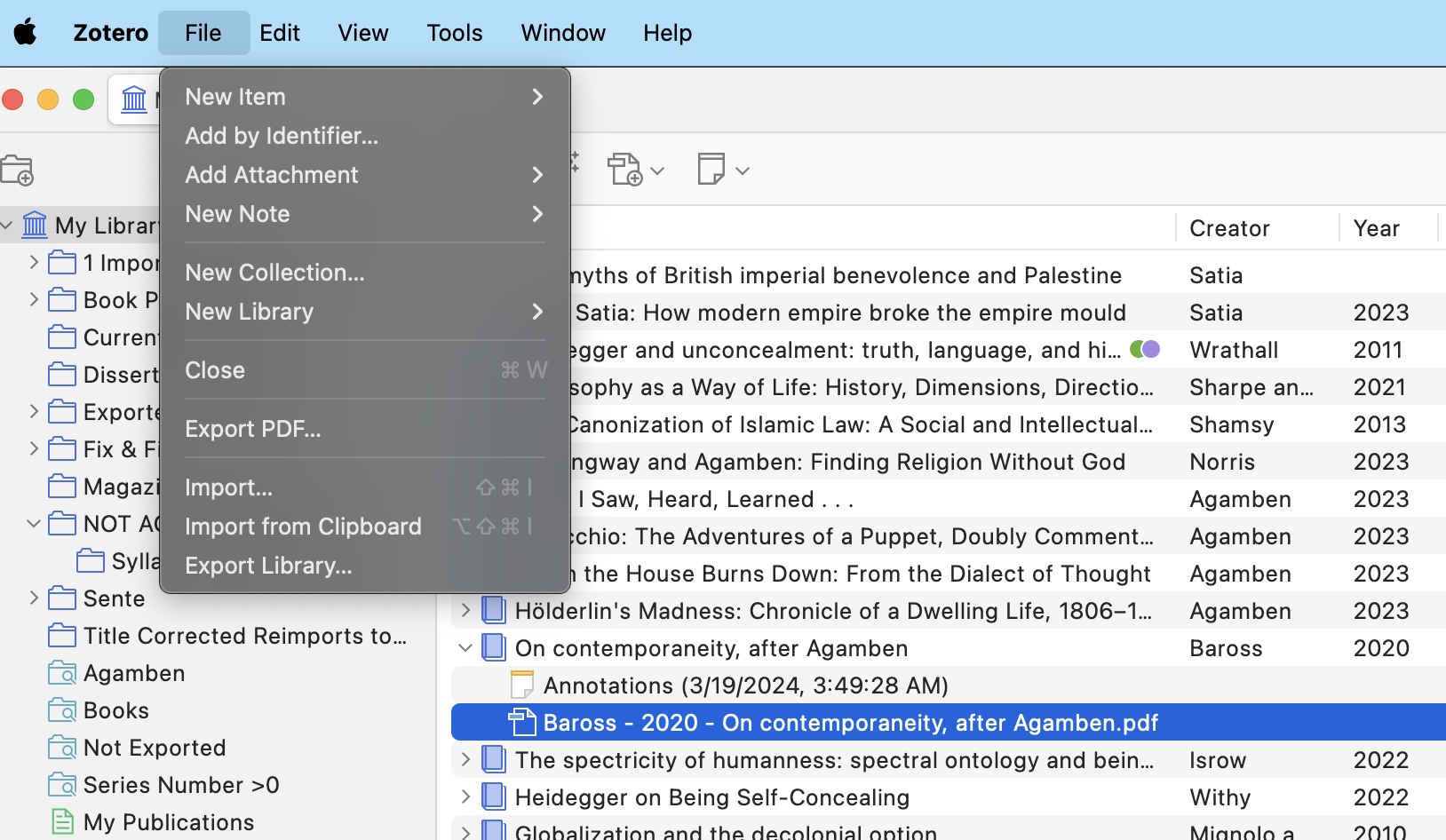Screen dimensions: 1446x840
Task: Expand Heidegger on Being Self-Concealing item
Action: [465, 796]
